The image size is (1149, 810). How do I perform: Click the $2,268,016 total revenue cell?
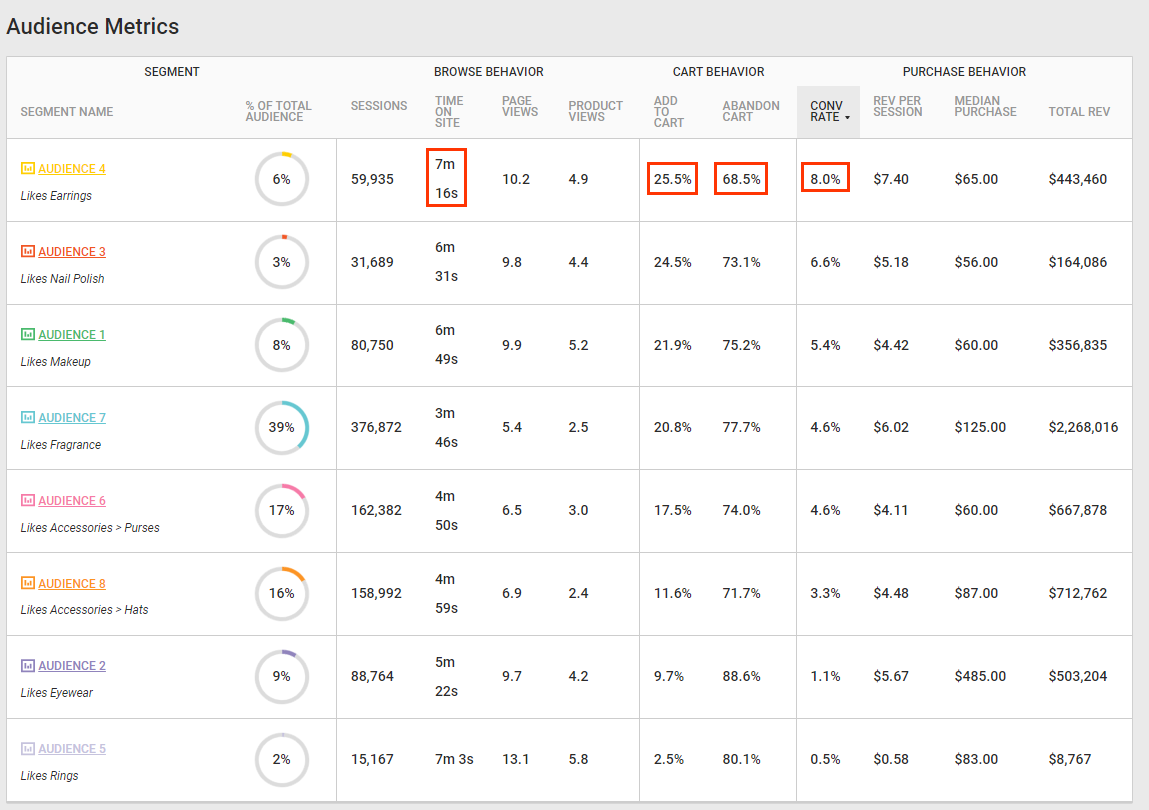pos(1083,427)
